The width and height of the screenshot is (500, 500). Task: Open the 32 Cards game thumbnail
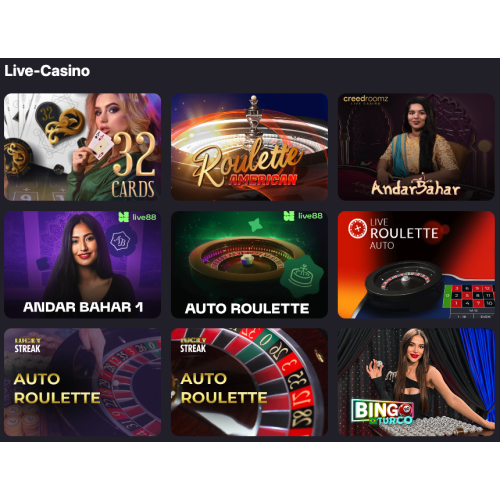pos(82,147)
